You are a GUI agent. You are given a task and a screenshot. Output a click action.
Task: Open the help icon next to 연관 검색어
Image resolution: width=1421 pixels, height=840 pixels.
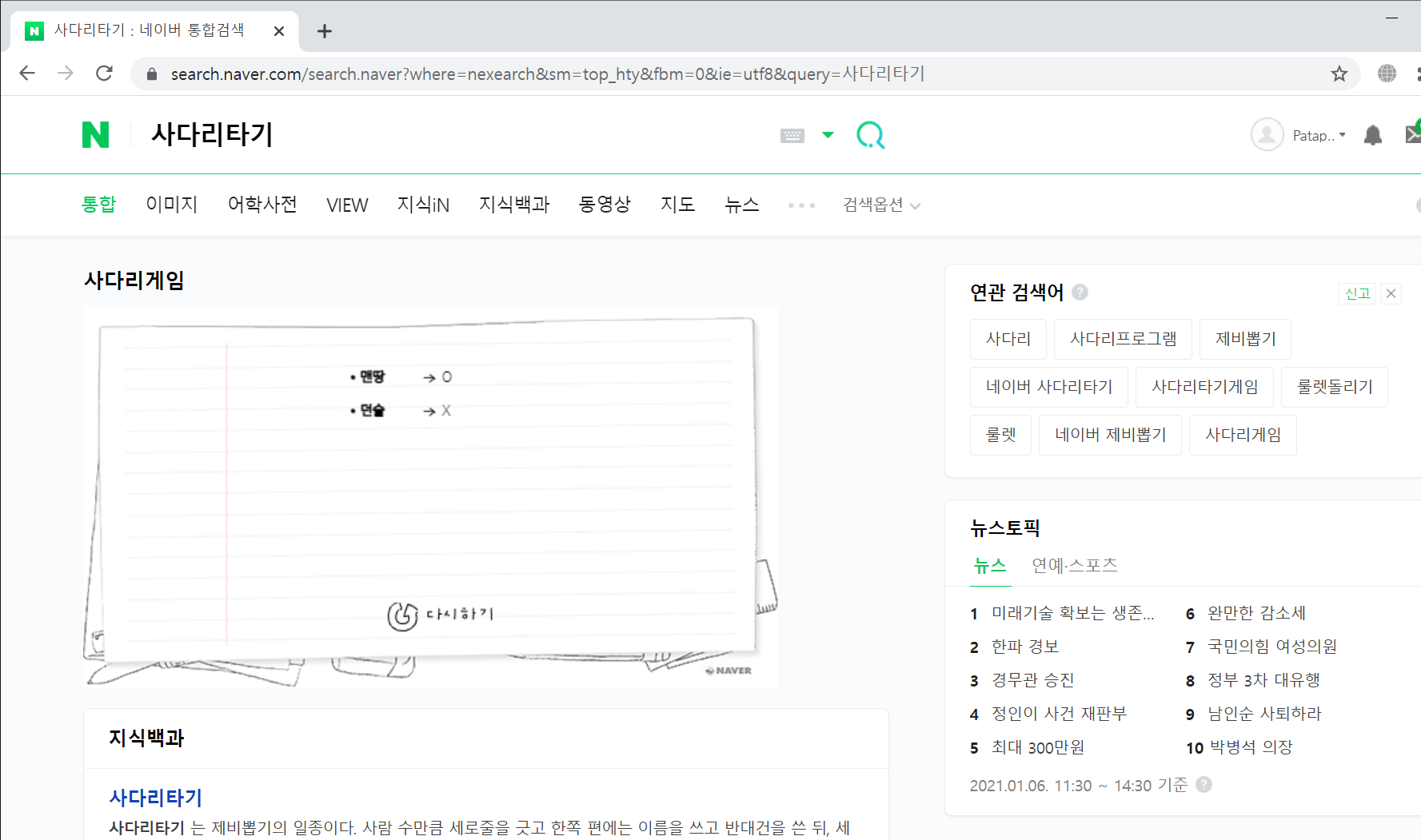click(x=1080, y=293)
